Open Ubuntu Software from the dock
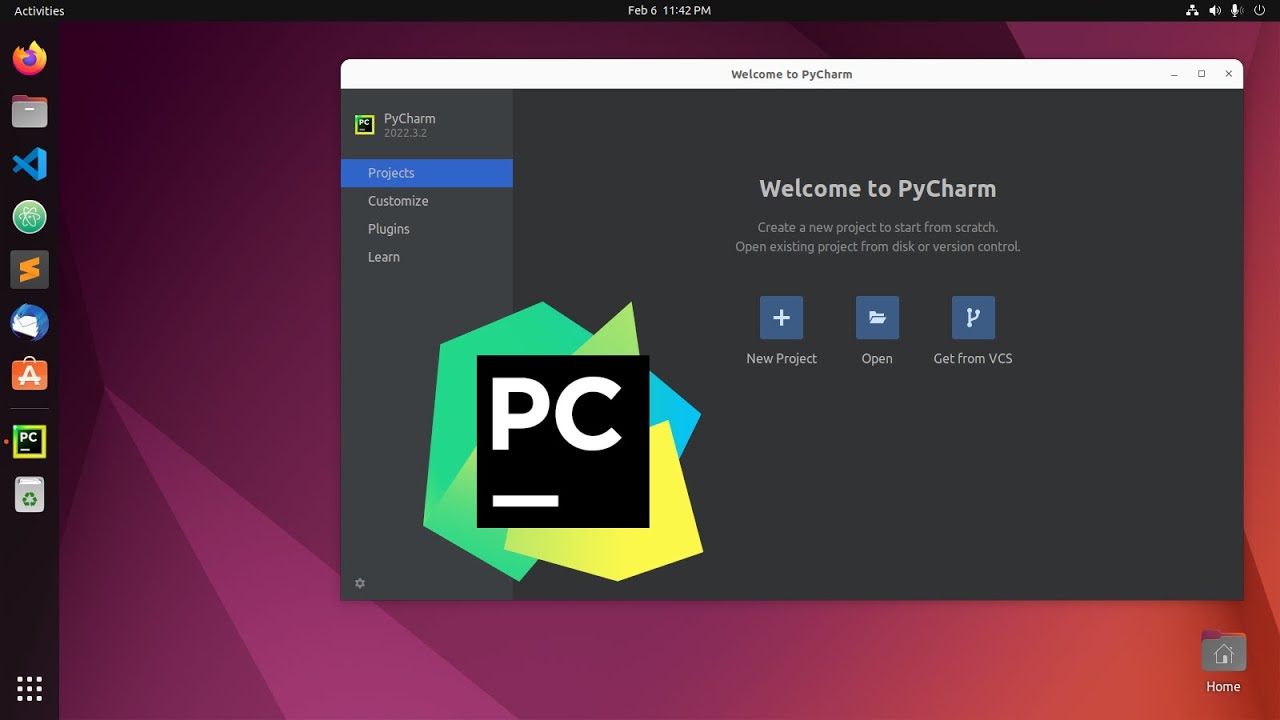Image resolution: width=1280 pixels, height=720 pixels. point(30,375)
